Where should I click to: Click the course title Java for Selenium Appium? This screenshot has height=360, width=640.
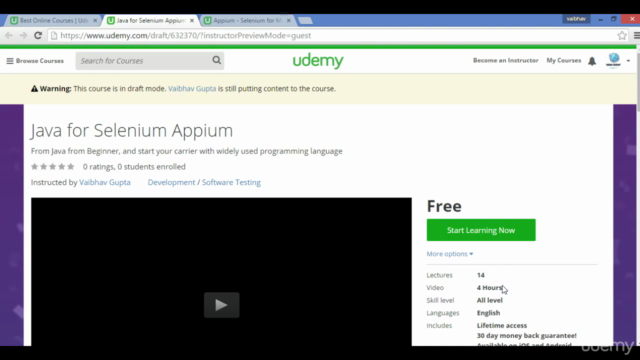132,131
